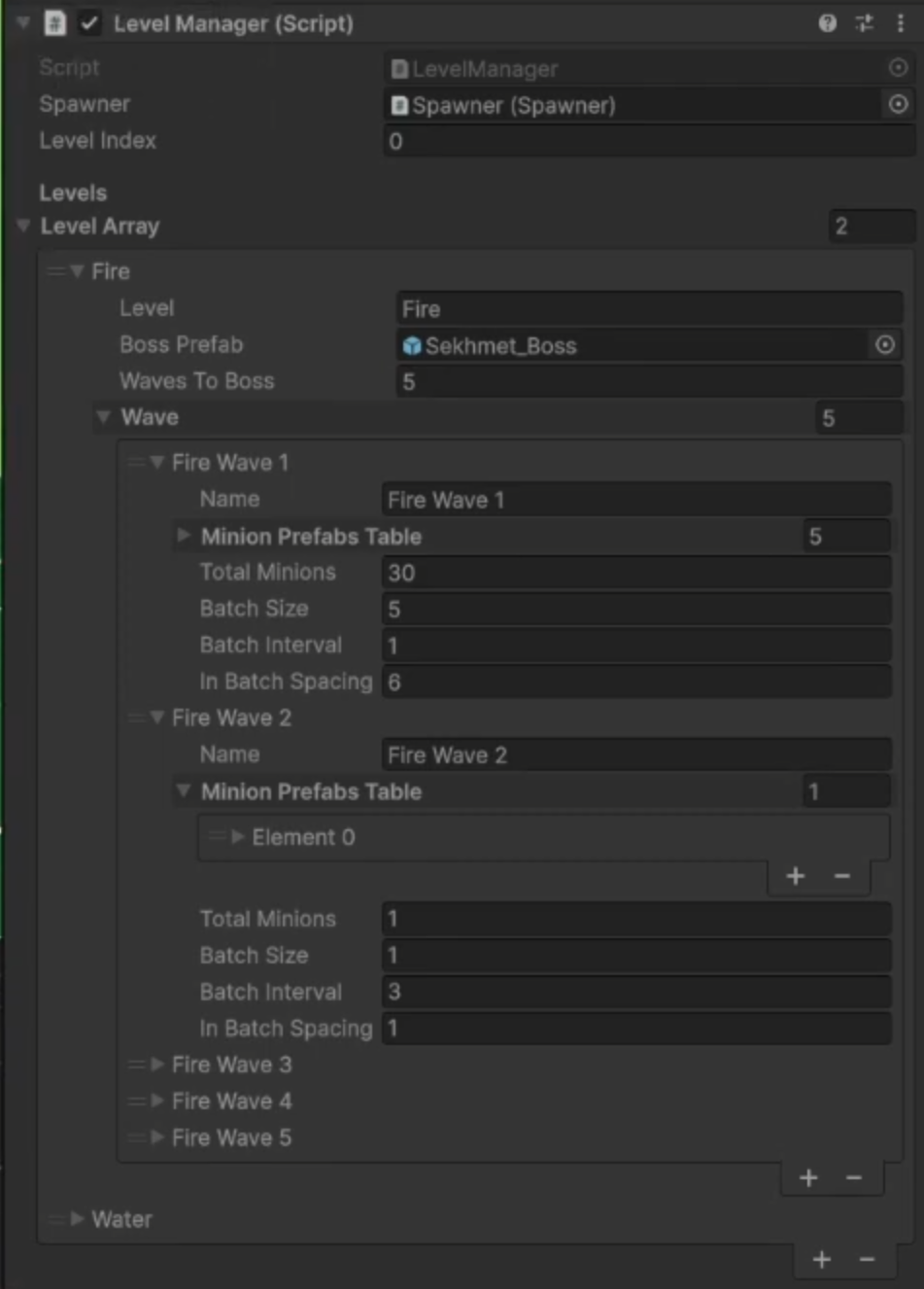
Task: Remove a wave from Wave list
Action: click(x=854, y=1178)
